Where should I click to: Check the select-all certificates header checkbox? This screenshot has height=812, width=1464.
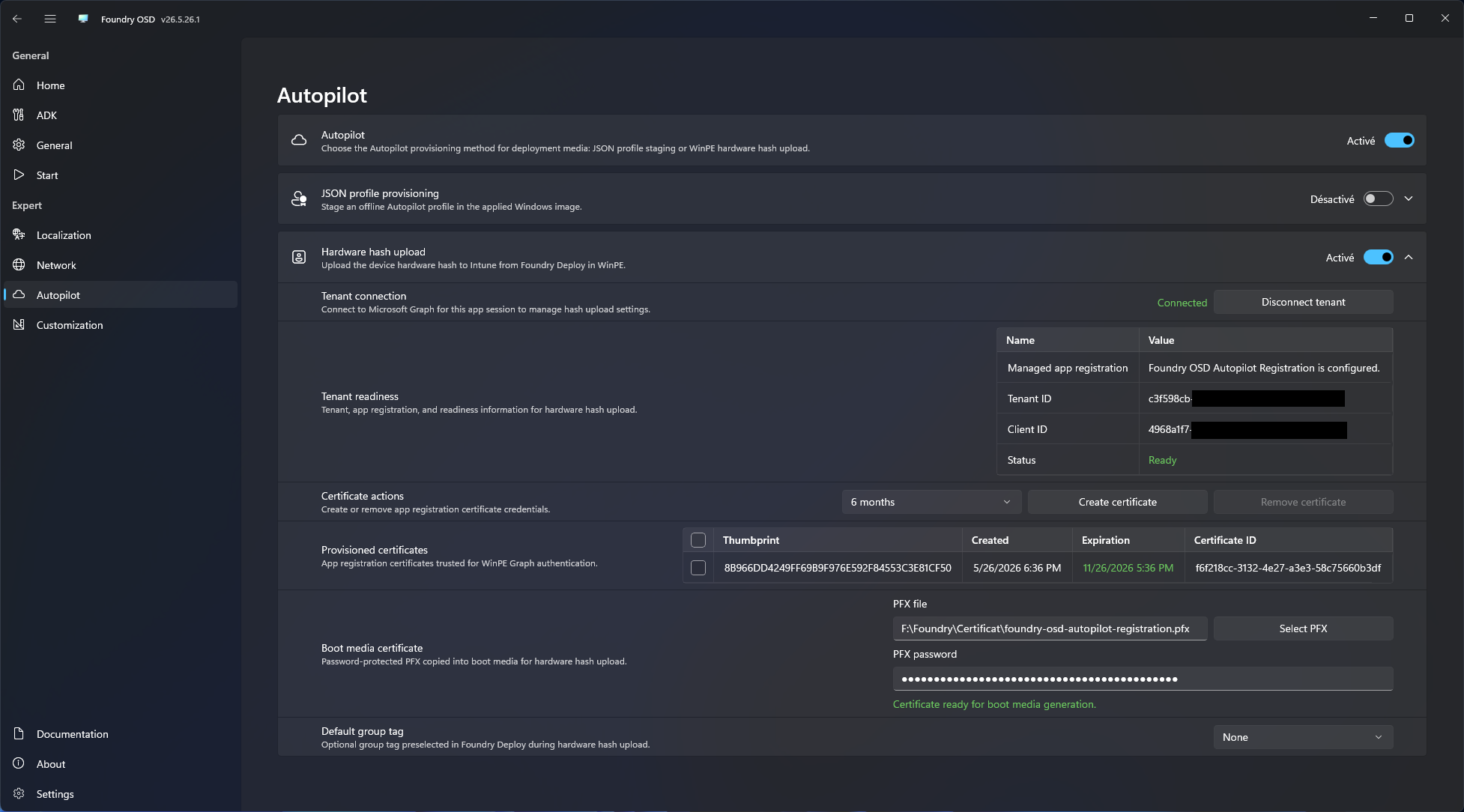698,540
